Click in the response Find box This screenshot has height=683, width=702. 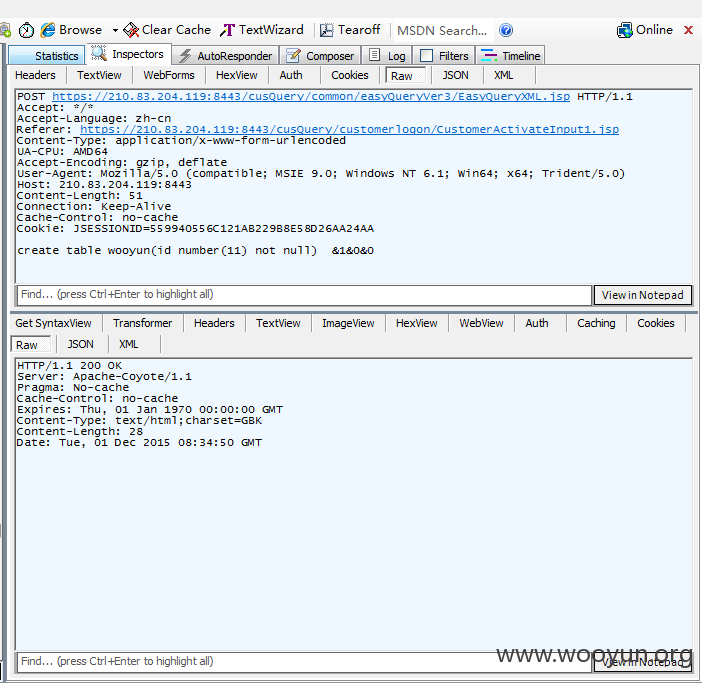[304, 662]
